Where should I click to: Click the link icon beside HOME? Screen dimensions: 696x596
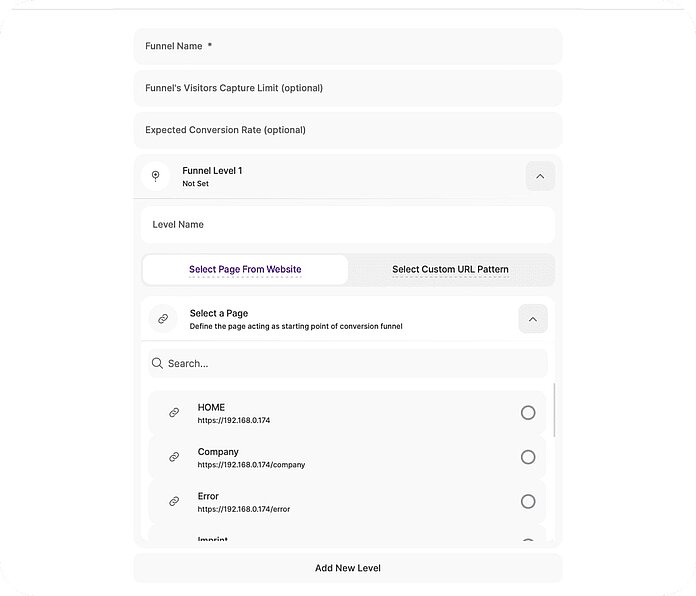coord(174,413)
